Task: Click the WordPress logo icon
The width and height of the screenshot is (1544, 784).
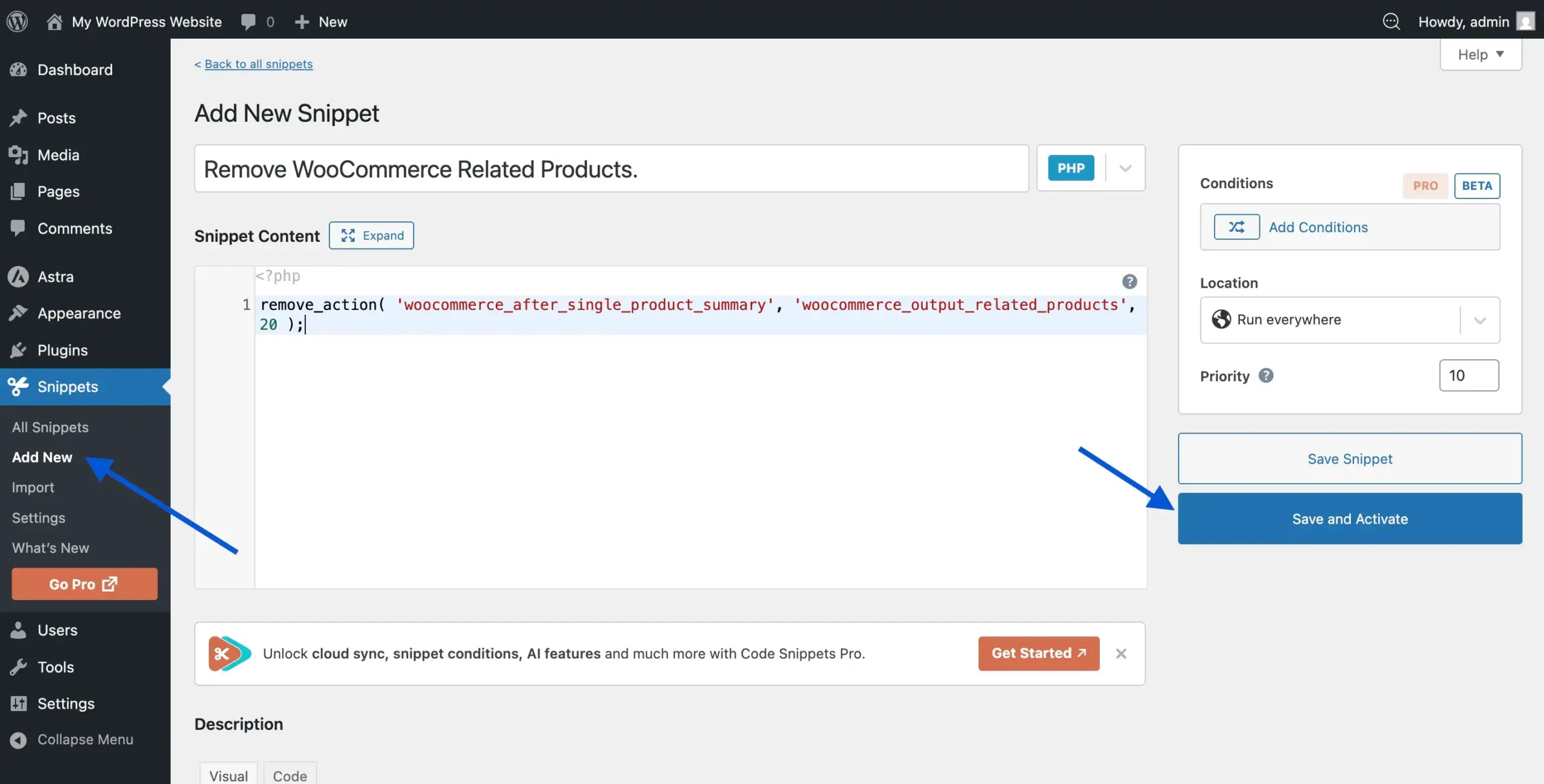Action: click(x=17, y=22)
